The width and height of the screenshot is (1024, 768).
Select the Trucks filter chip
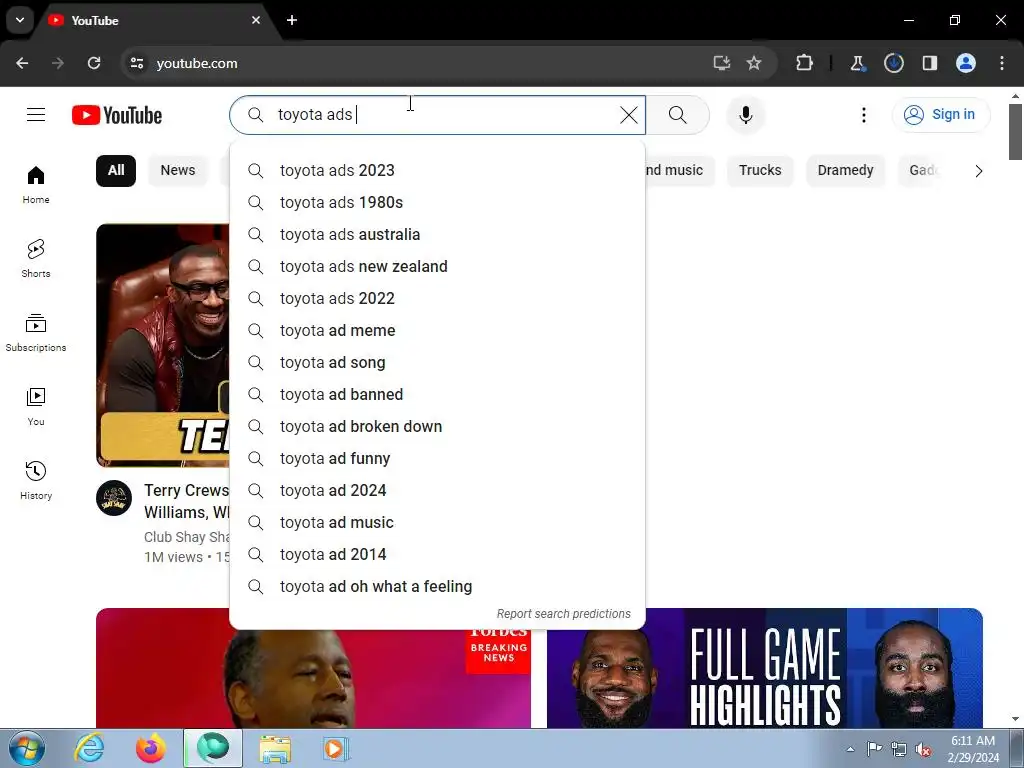point(760,170)
